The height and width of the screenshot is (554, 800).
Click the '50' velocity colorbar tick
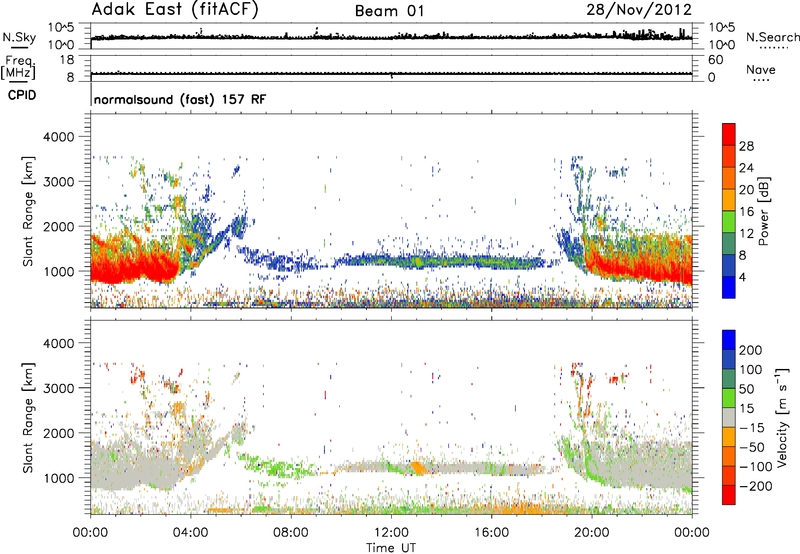coord(746,389)
